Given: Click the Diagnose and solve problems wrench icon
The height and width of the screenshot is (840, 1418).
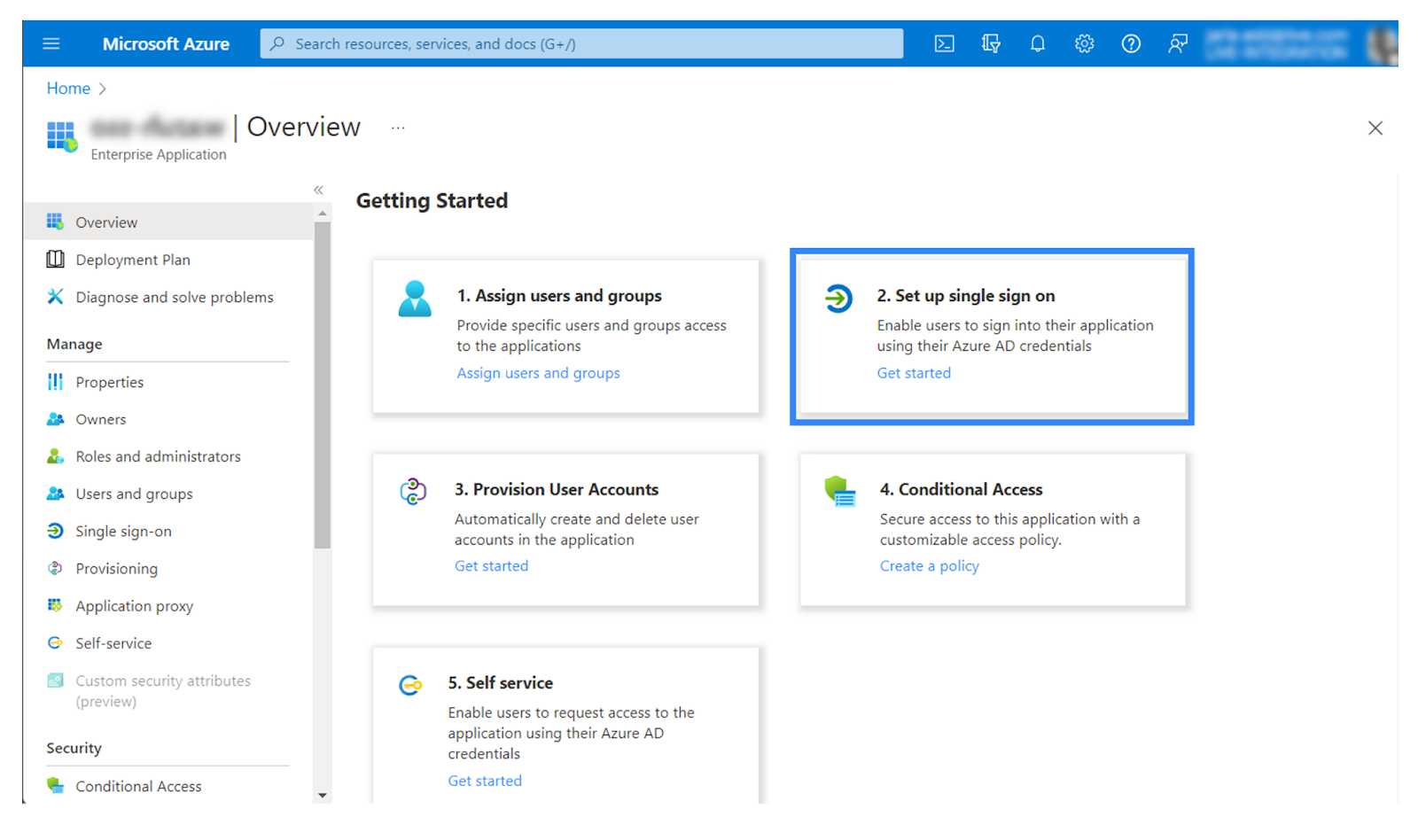Looking at the screenshot, I should (55, 296).
